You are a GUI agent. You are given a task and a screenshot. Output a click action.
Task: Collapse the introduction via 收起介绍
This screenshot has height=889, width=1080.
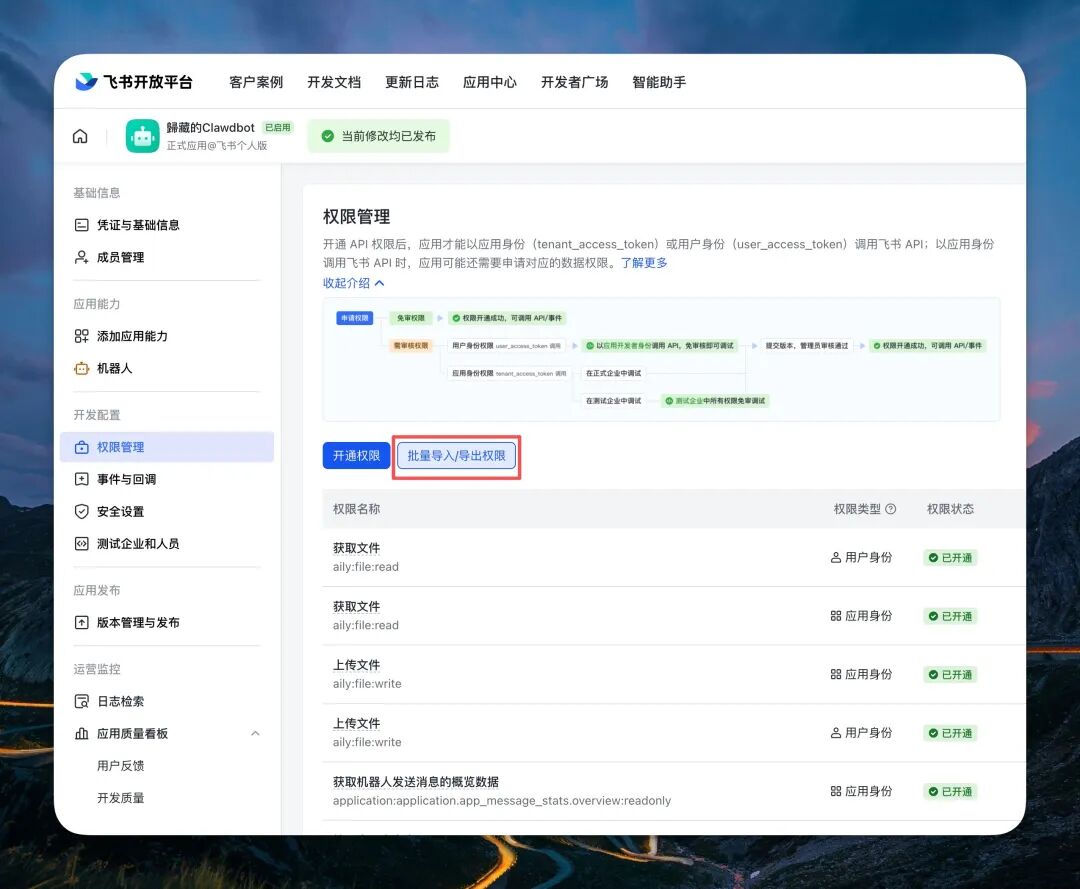coord(346,282)
